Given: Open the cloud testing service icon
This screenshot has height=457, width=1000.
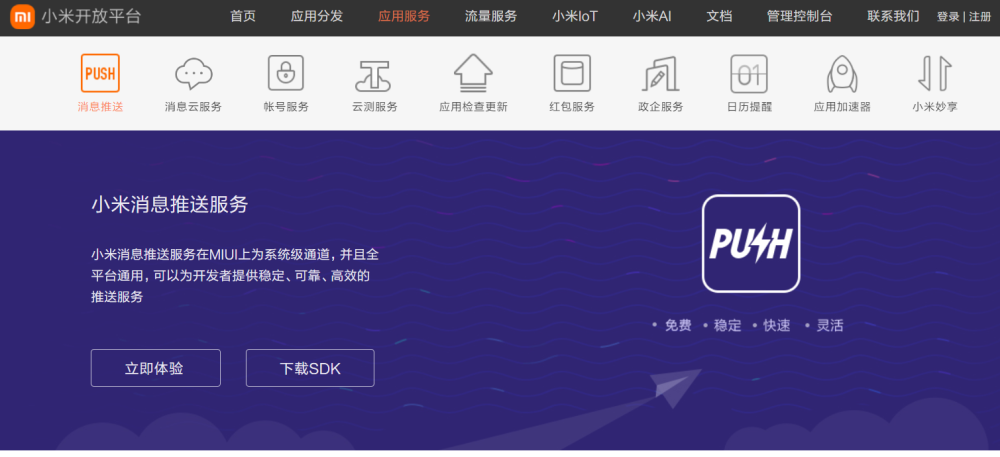Looking at the screenshot, I should (x=374, y=76).
